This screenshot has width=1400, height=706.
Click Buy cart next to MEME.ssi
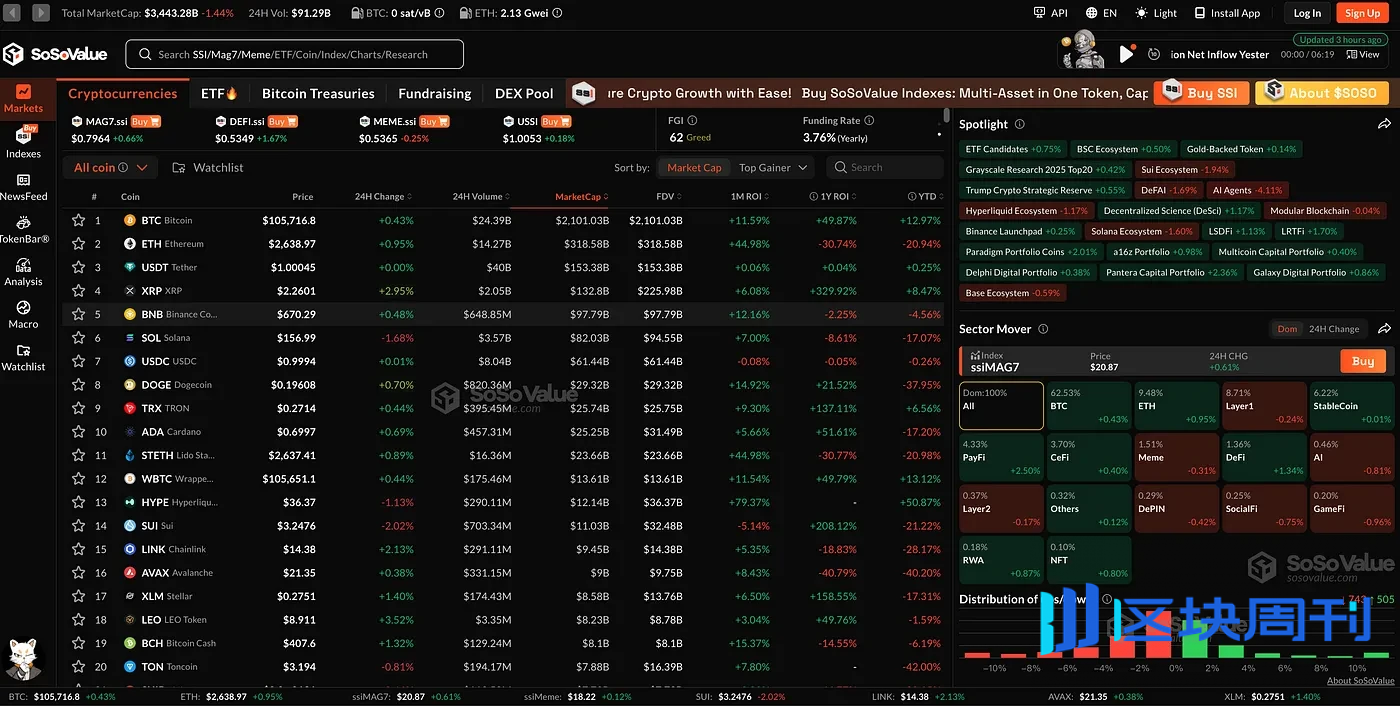pos(433,121)
